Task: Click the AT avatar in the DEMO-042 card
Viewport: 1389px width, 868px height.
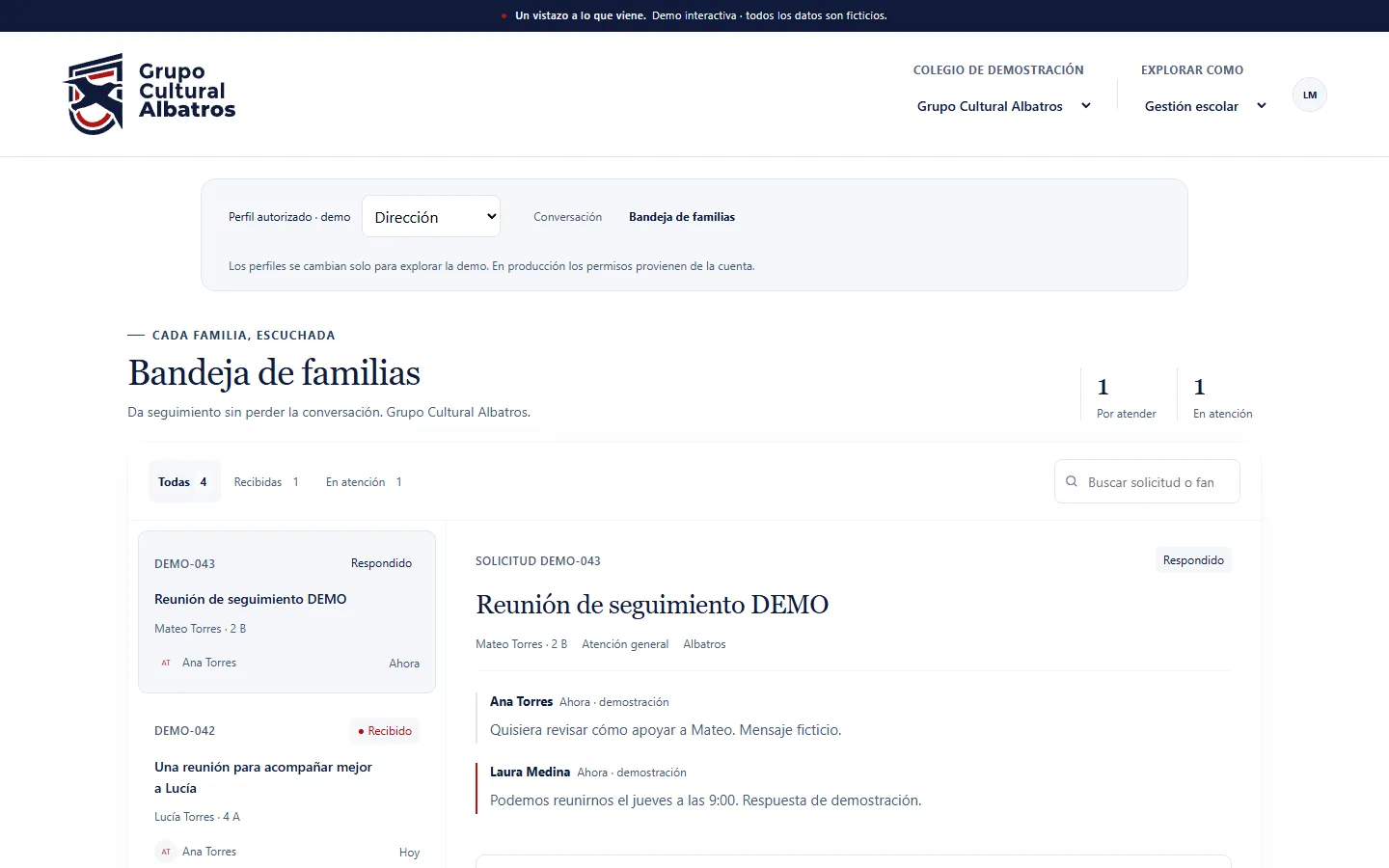Action: coord(166,852)
